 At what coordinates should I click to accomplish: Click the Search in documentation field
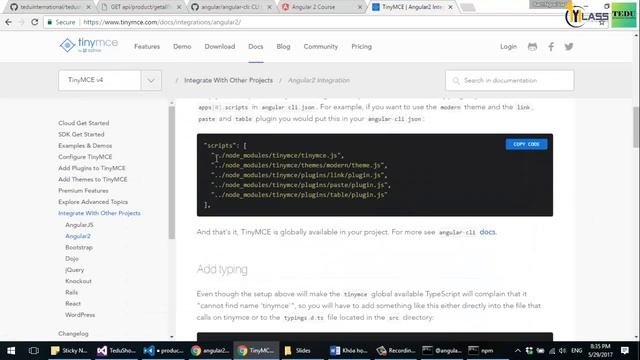509,80
